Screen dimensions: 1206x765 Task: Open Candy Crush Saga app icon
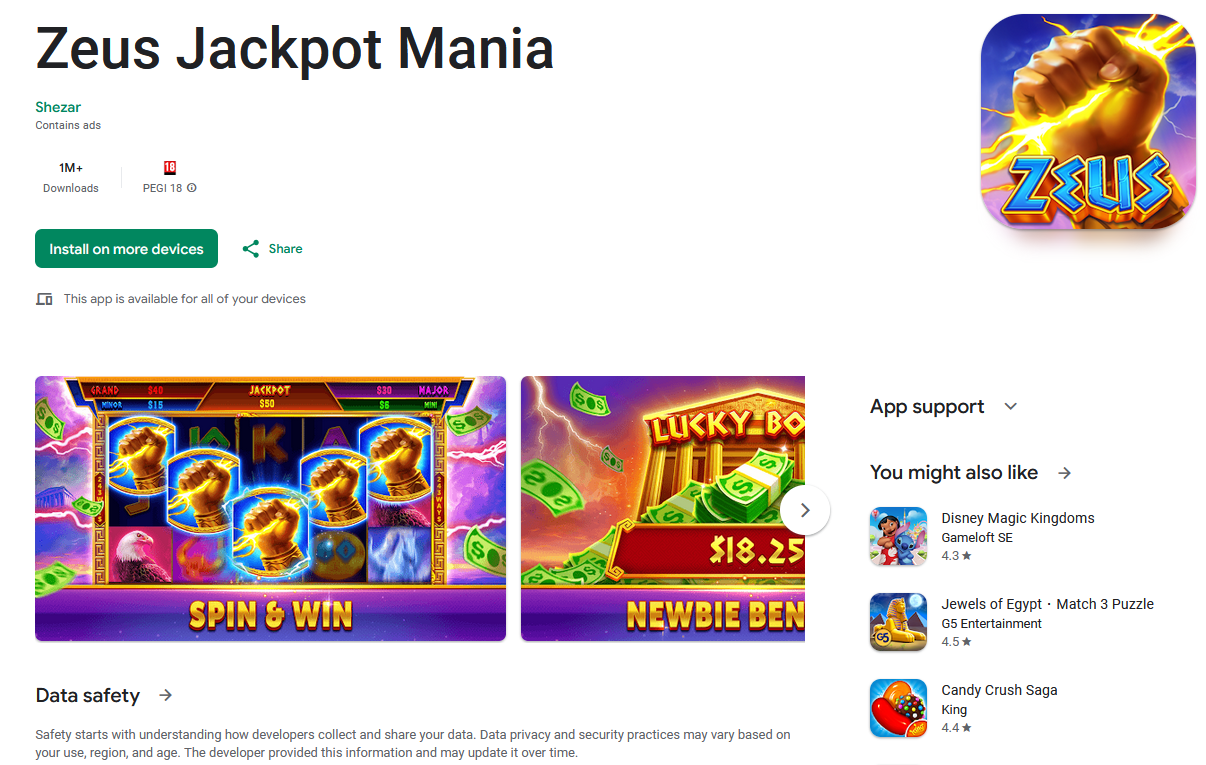pos(898,708)
